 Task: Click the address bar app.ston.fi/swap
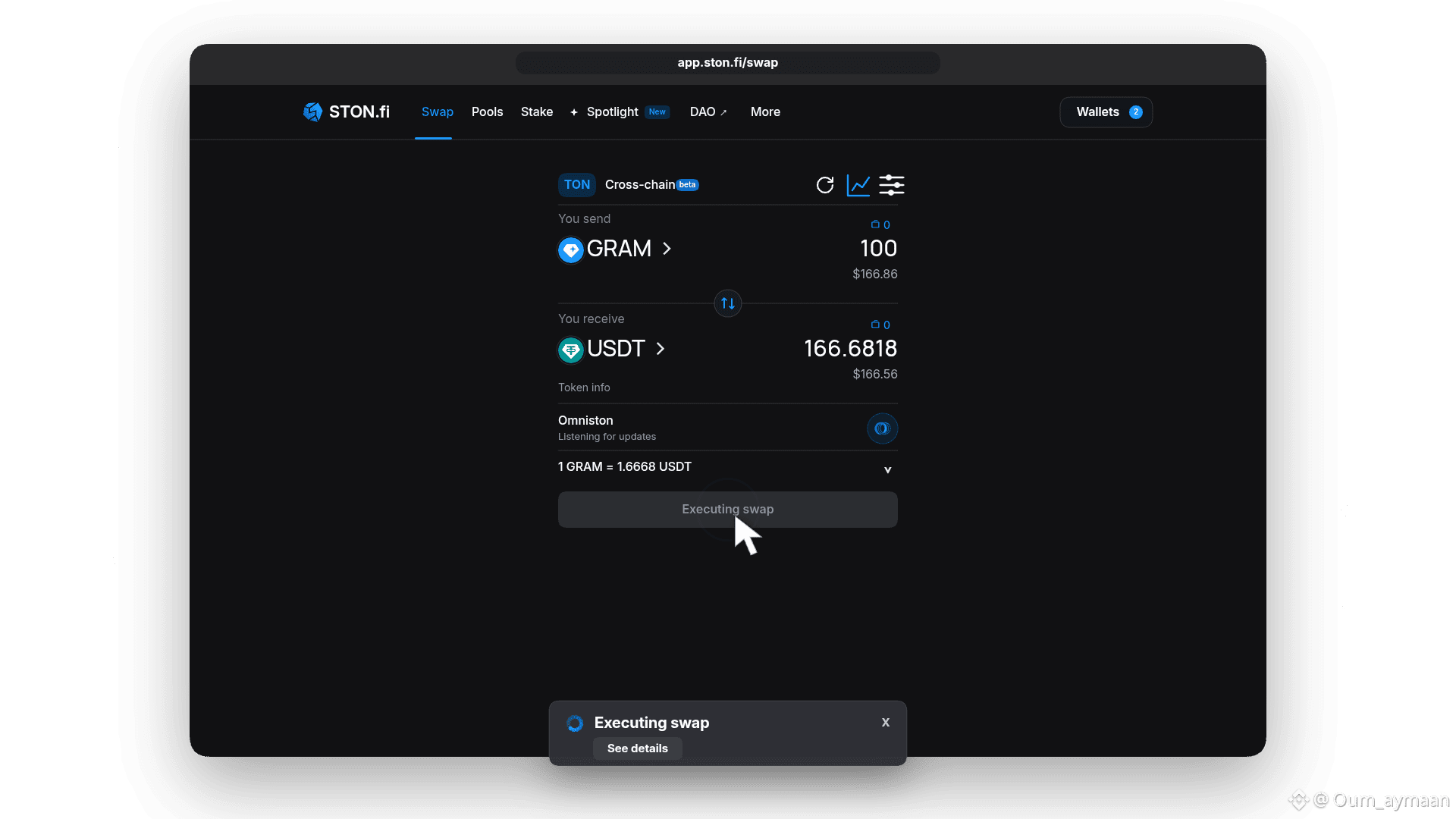[x=728, y=63]
